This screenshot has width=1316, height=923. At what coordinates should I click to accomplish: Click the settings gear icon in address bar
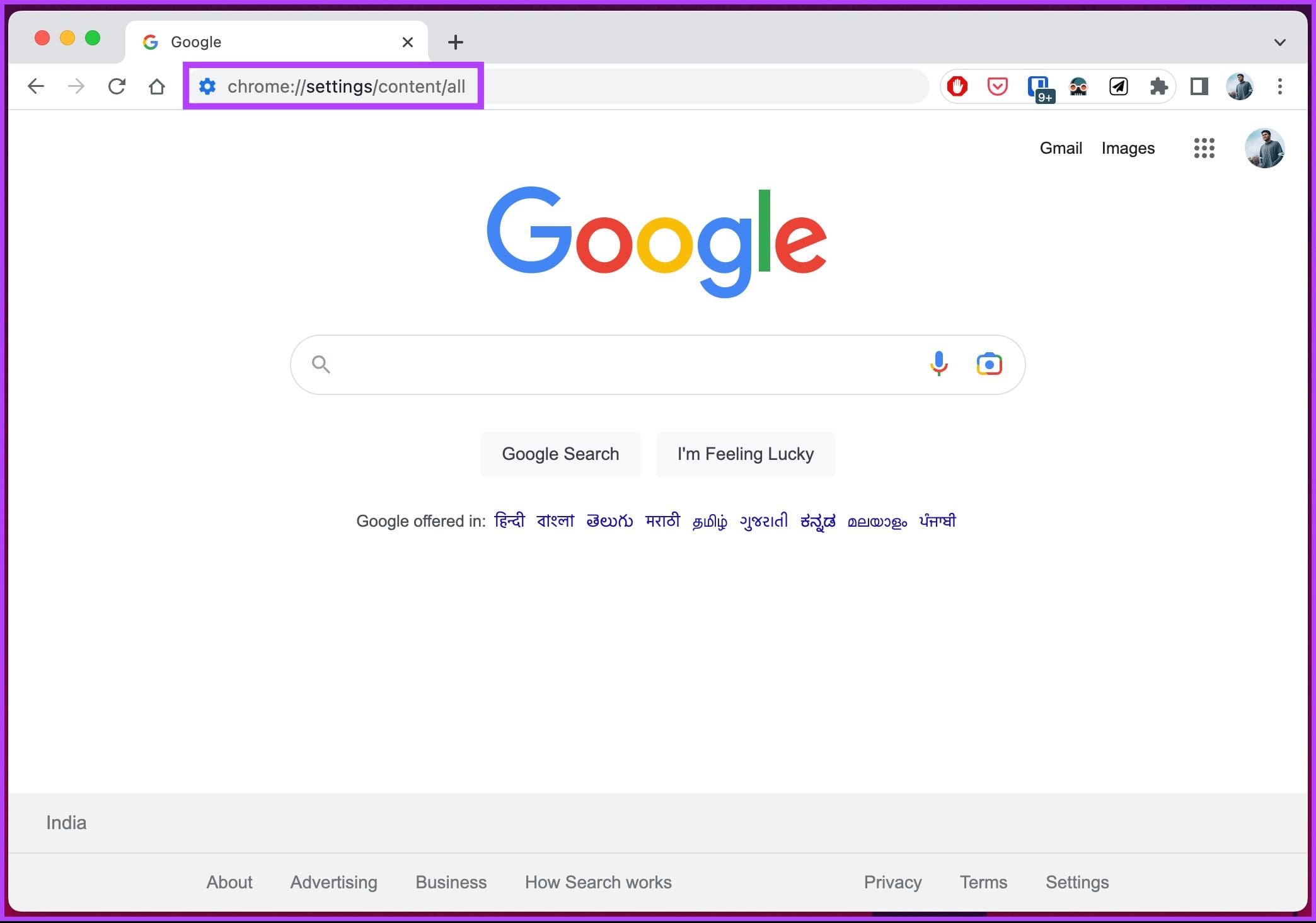tap(207, 86)
